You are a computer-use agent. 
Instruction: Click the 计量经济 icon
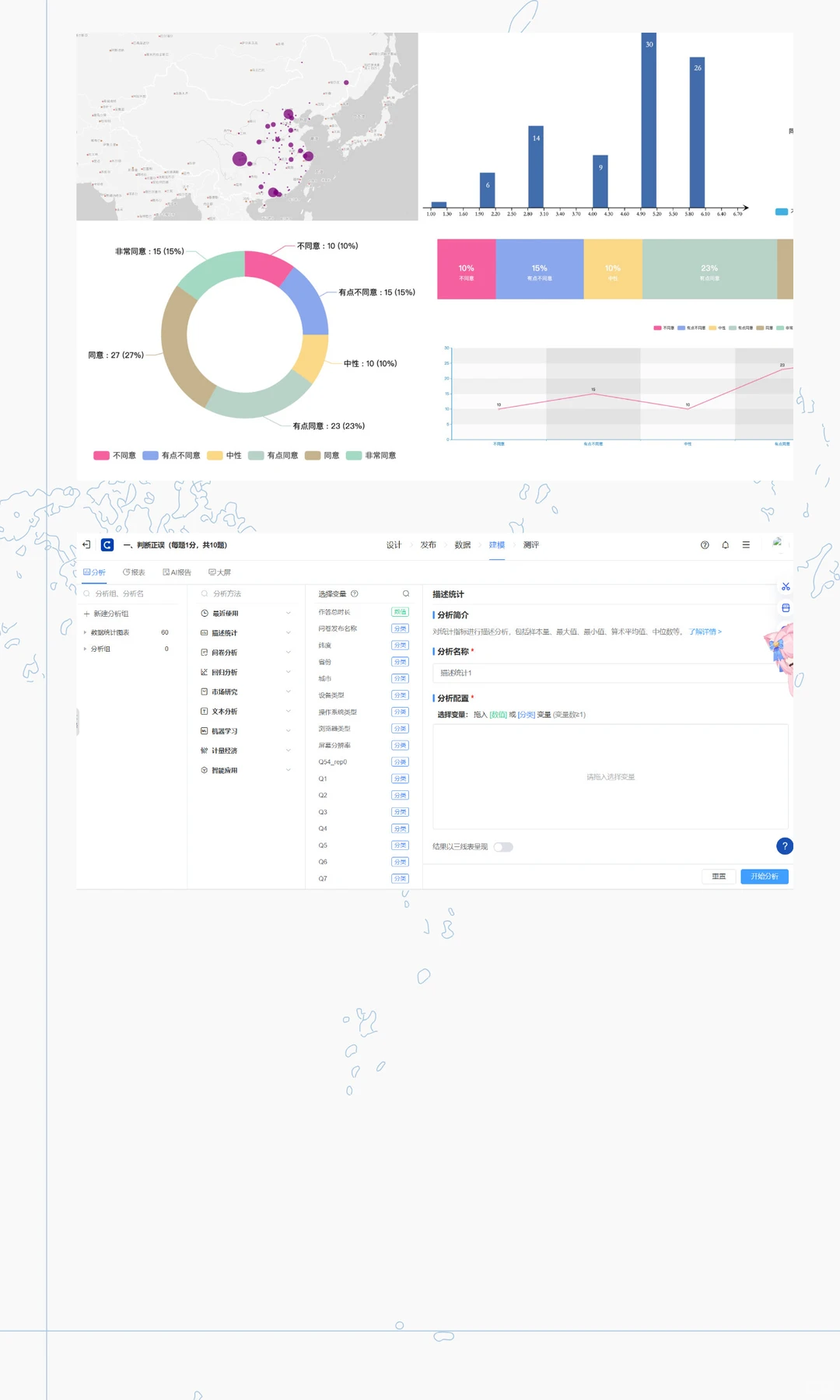pos(205,751)
